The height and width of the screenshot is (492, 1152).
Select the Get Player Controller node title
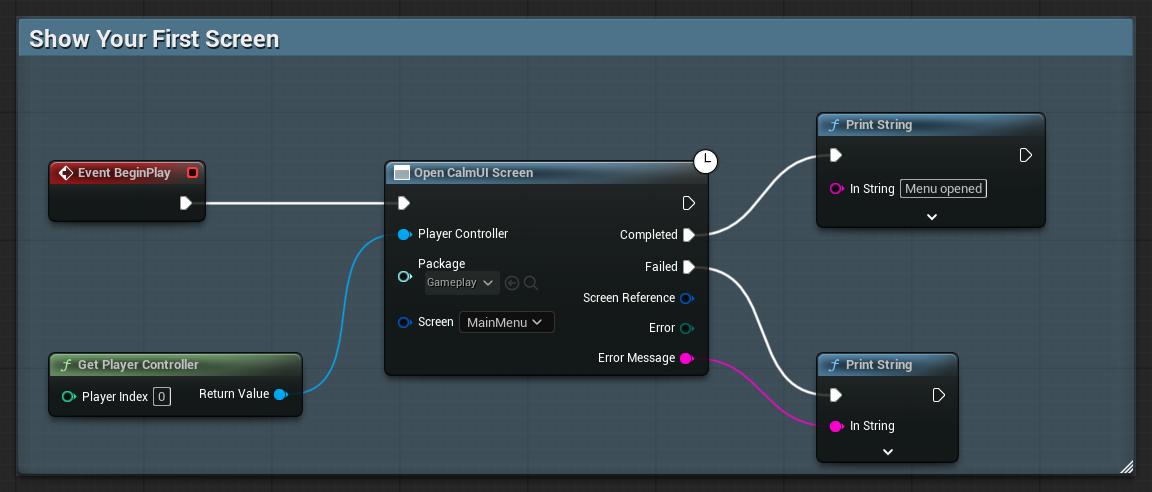[138, 365]
